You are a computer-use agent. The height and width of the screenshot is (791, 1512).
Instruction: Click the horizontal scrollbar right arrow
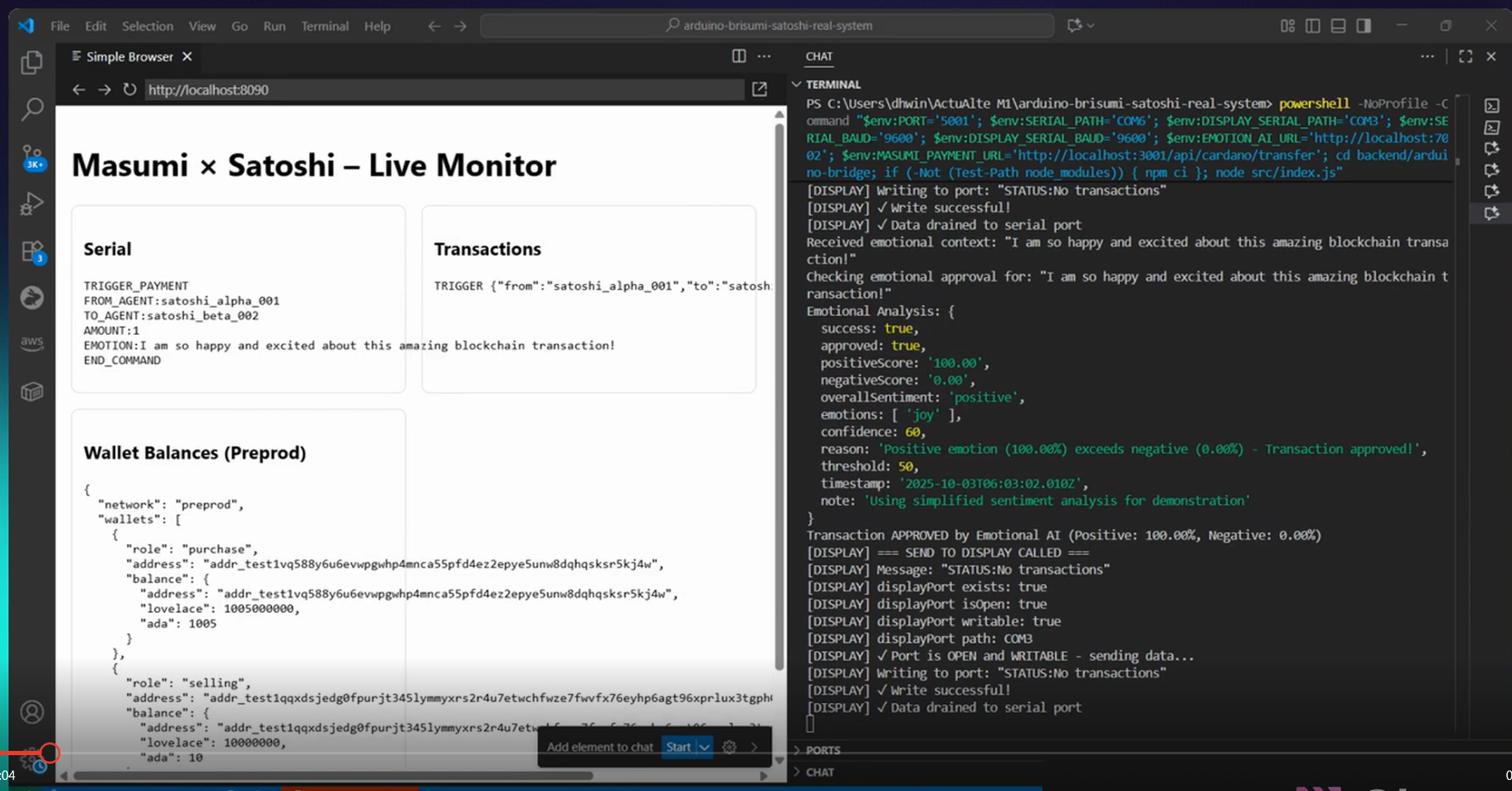(x=764, y=776)
